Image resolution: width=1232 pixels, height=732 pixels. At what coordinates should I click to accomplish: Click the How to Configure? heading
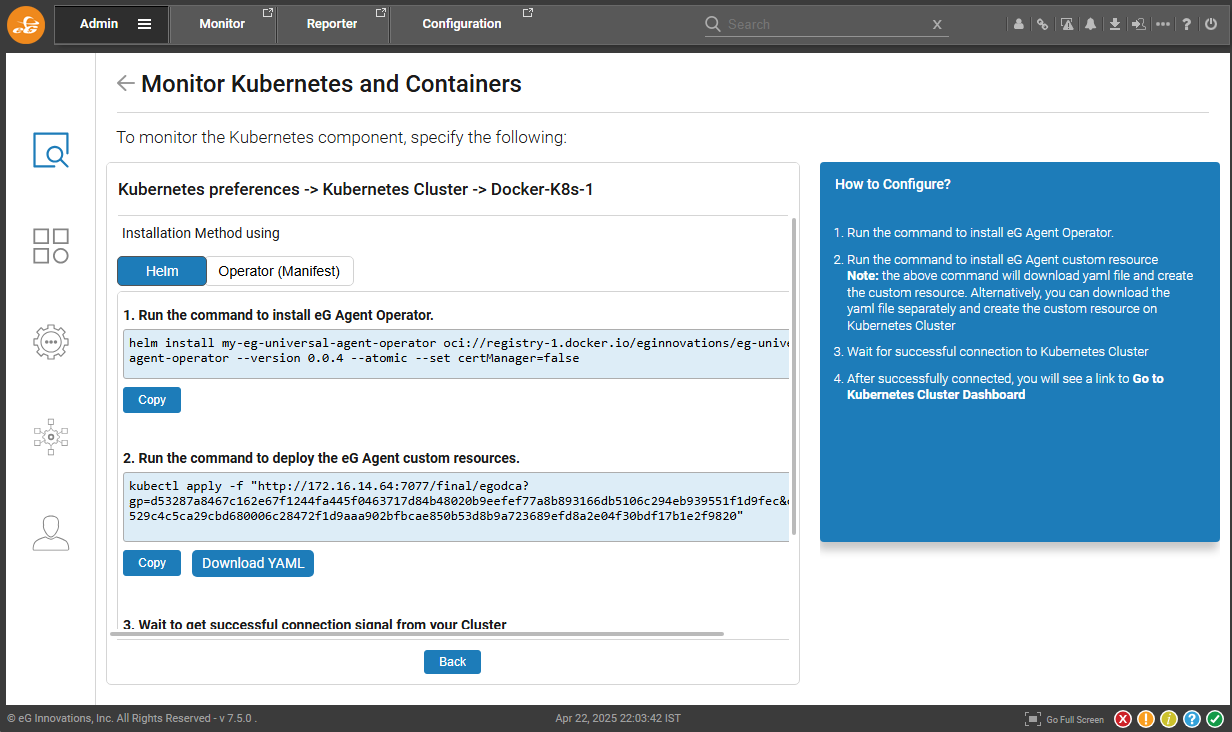(893, 184)
